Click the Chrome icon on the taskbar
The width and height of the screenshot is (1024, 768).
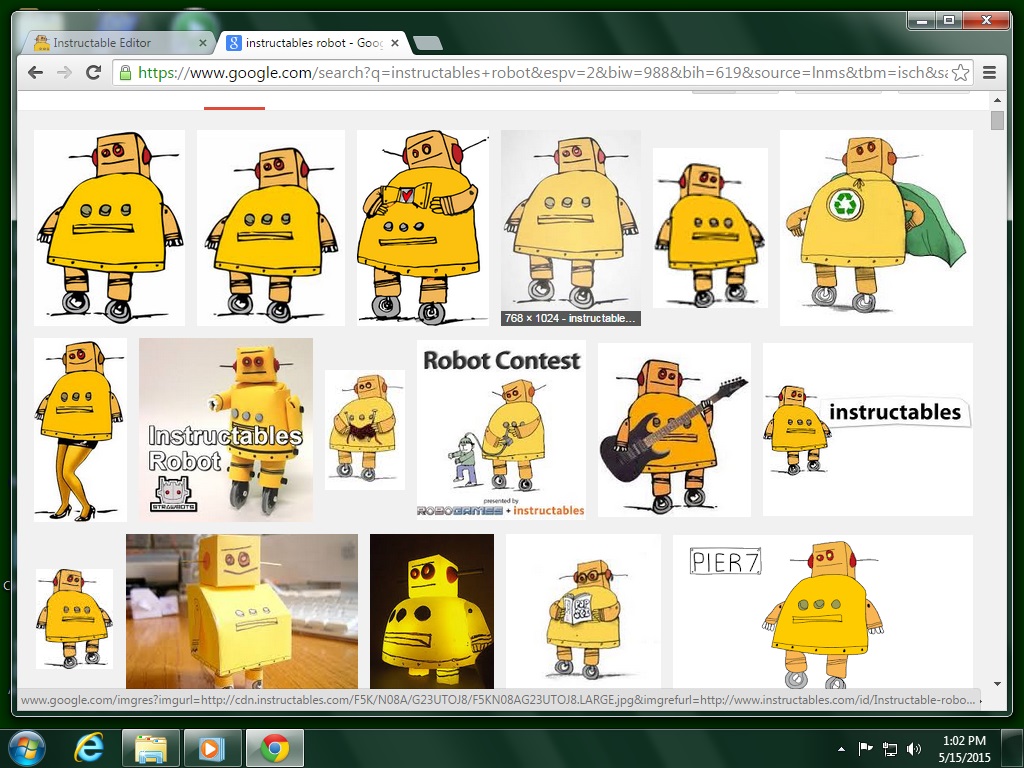click(274, 747)
